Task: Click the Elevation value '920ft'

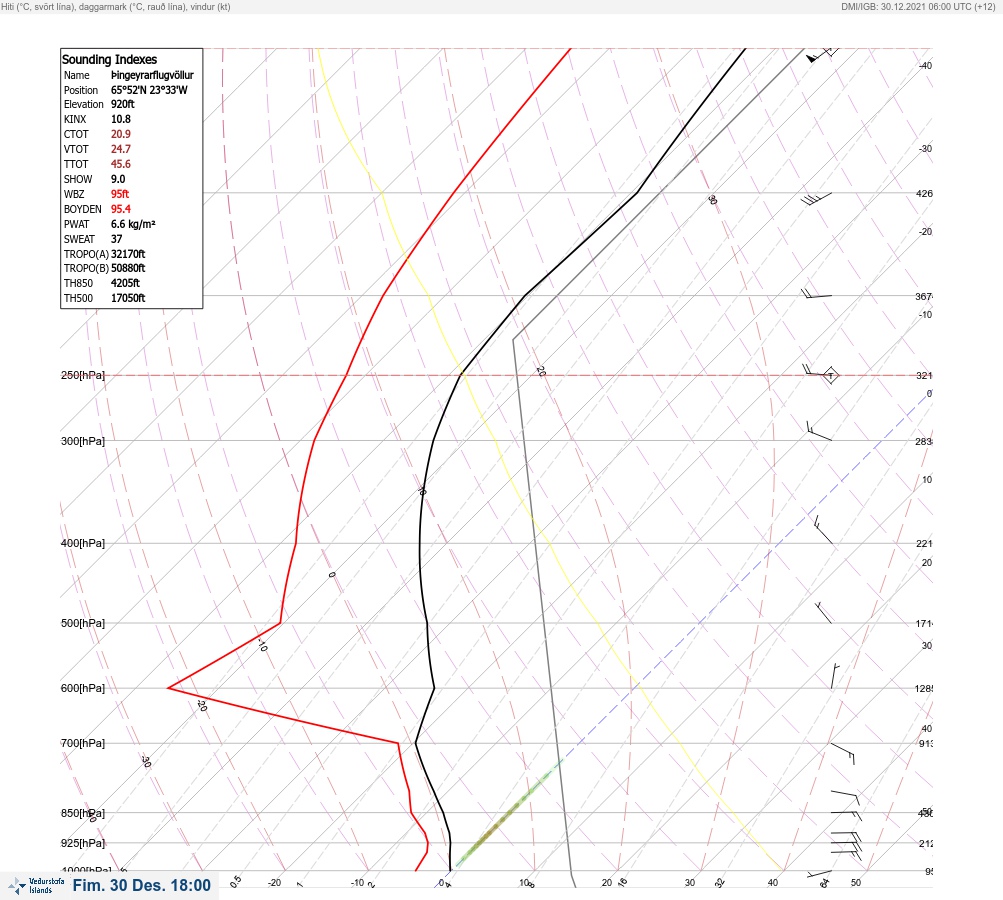Action: (x=123, y=104)
